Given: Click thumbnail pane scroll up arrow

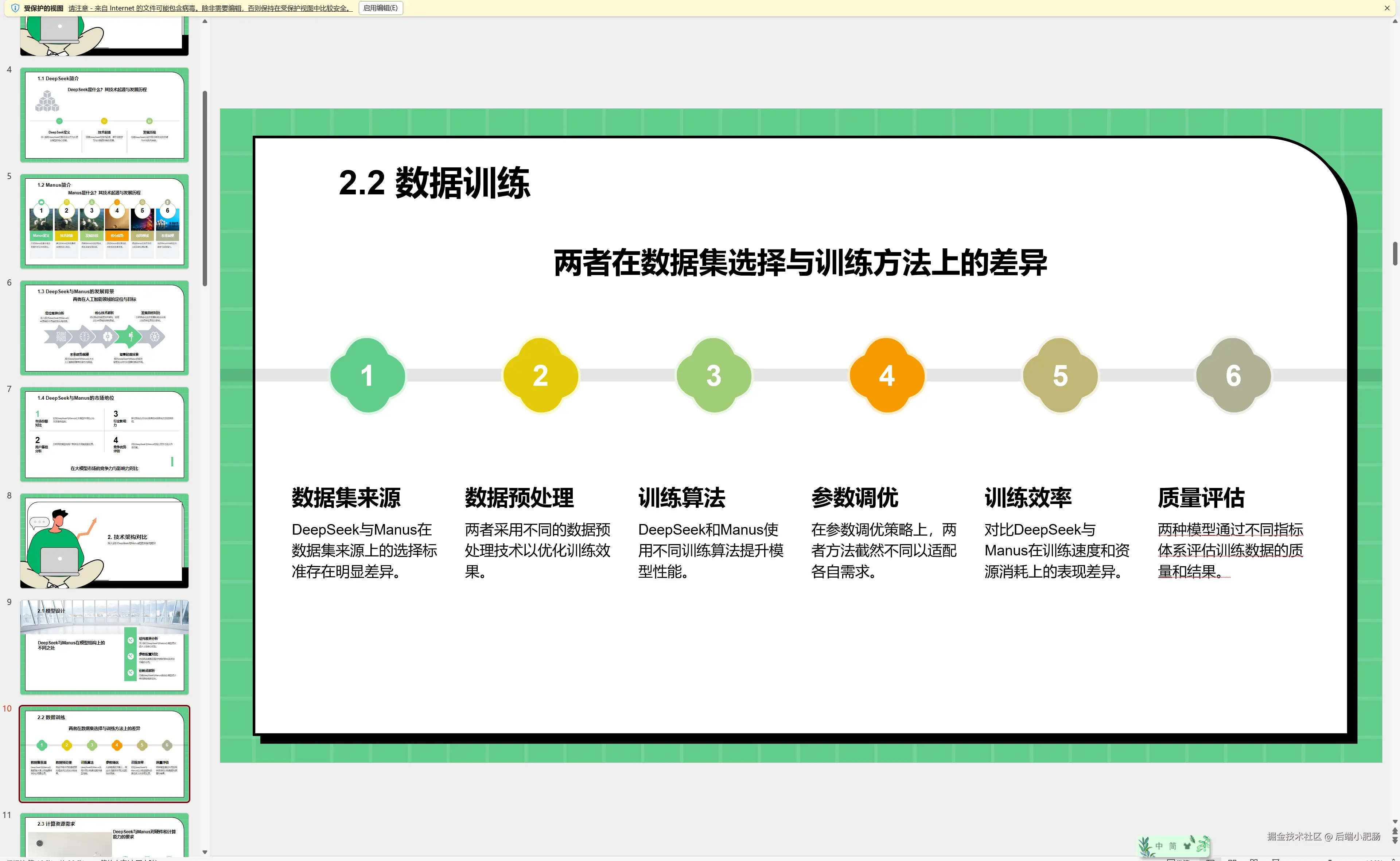Looking at the screenshot, I should click(205, 21).
